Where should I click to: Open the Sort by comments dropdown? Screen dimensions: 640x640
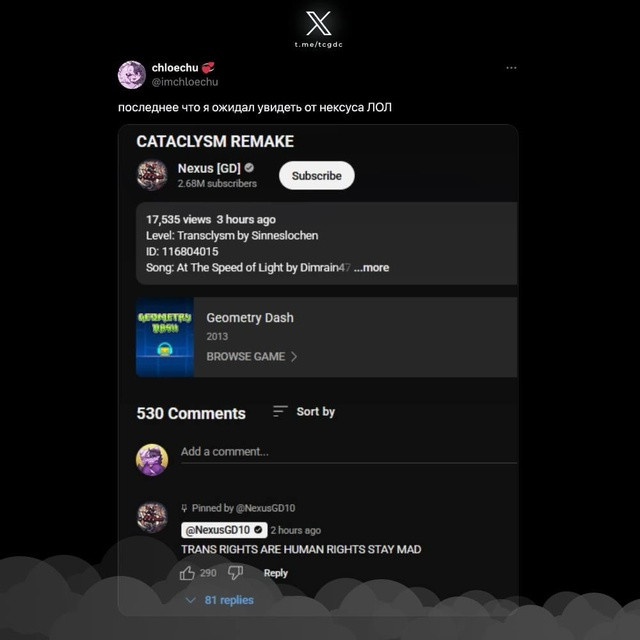tap(304, 411)
